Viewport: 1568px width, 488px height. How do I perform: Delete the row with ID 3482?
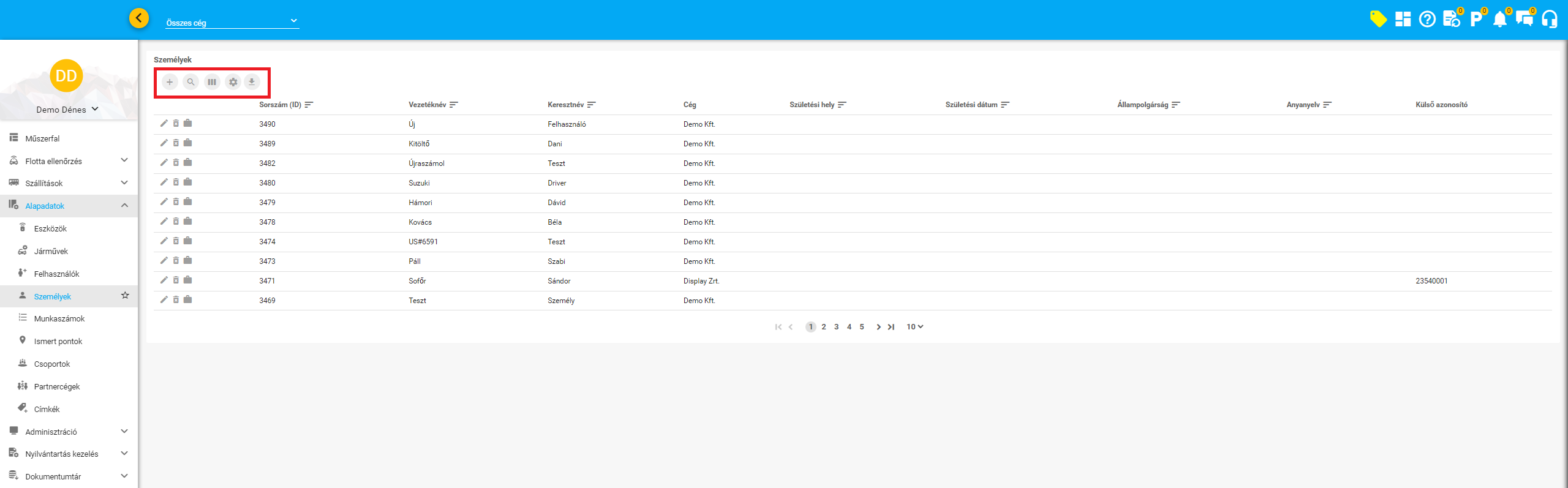(x=176, y=163)
